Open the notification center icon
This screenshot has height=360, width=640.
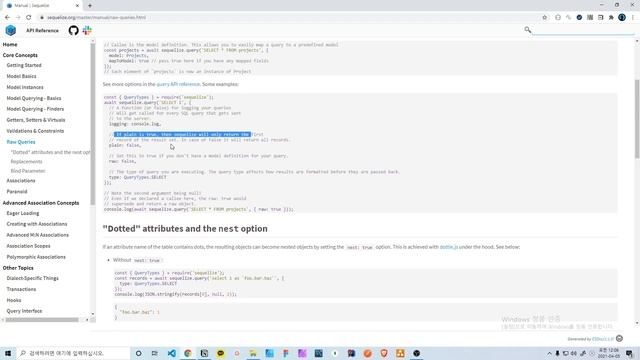[630, 353]
